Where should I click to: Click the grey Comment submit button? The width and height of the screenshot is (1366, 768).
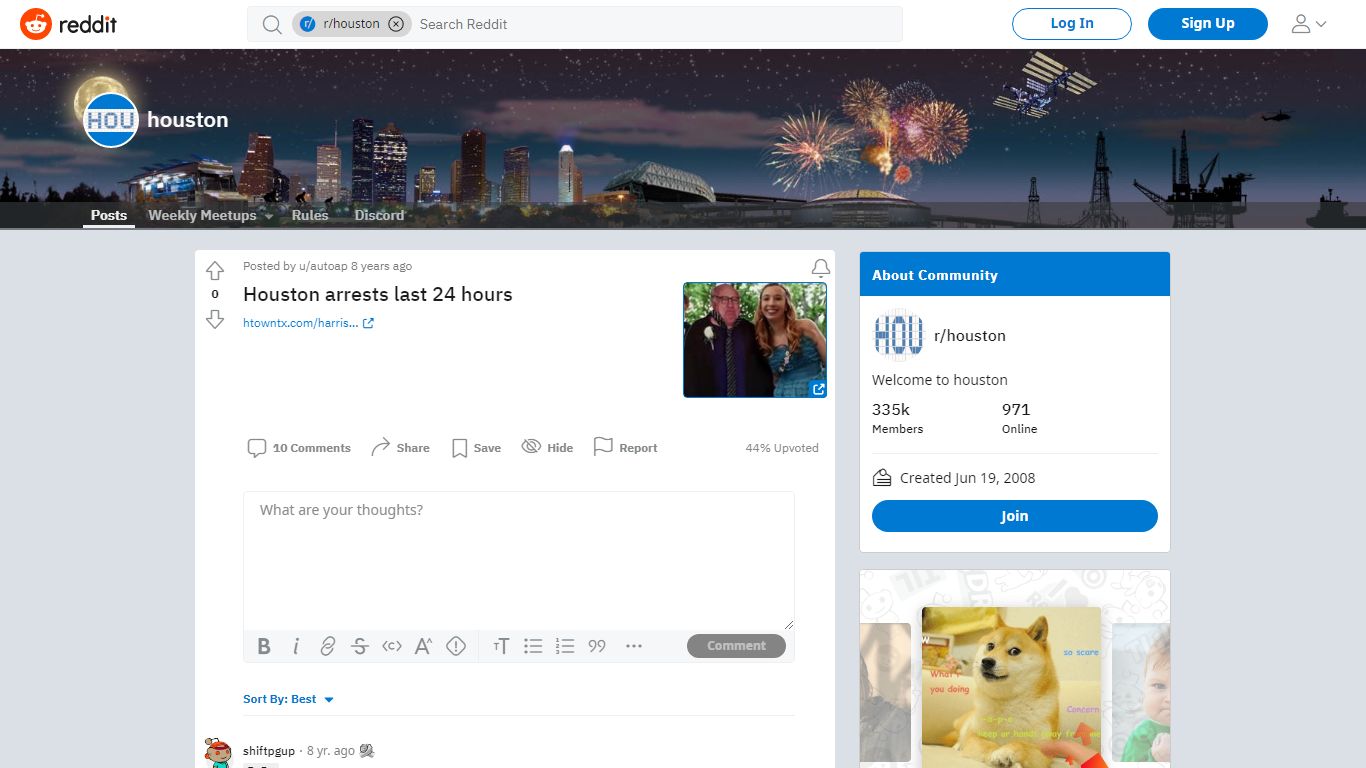click(736, 646)
